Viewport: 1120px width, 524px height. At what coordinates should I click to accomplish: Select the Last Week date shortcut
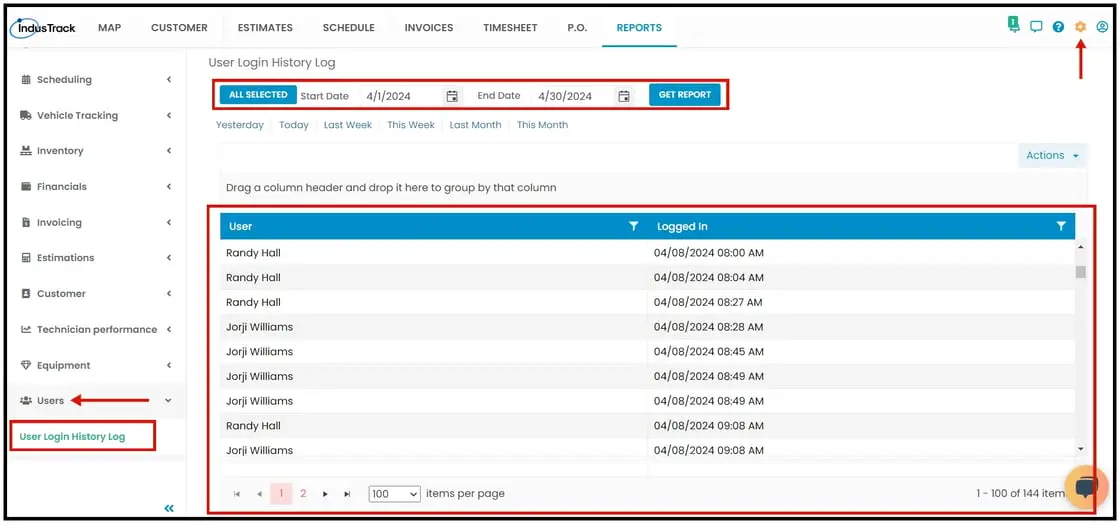pos(348,125)
